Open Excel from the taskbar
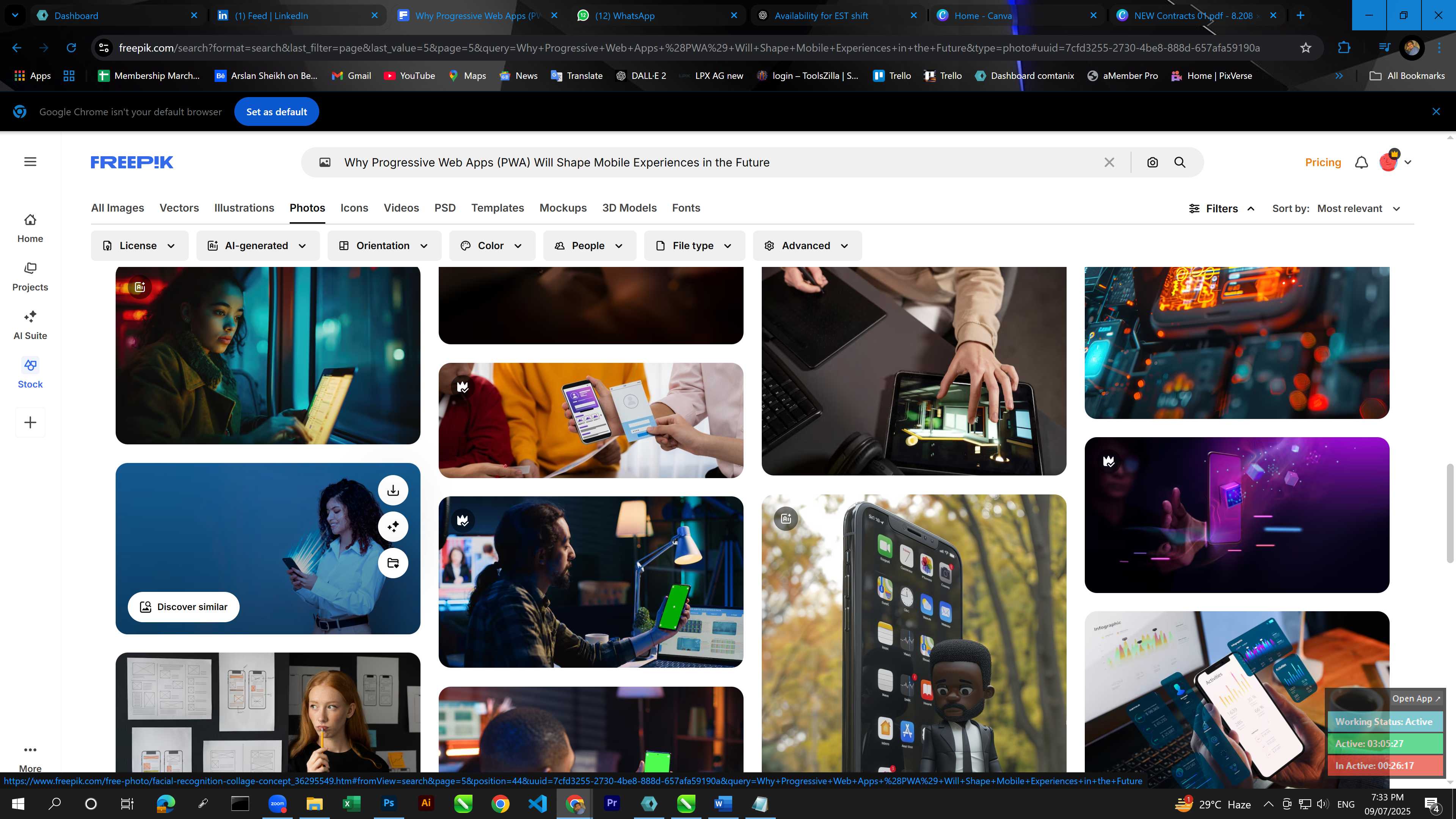Image resolution: width=1456 pixels, height=819 pixels. coord(351,803)
